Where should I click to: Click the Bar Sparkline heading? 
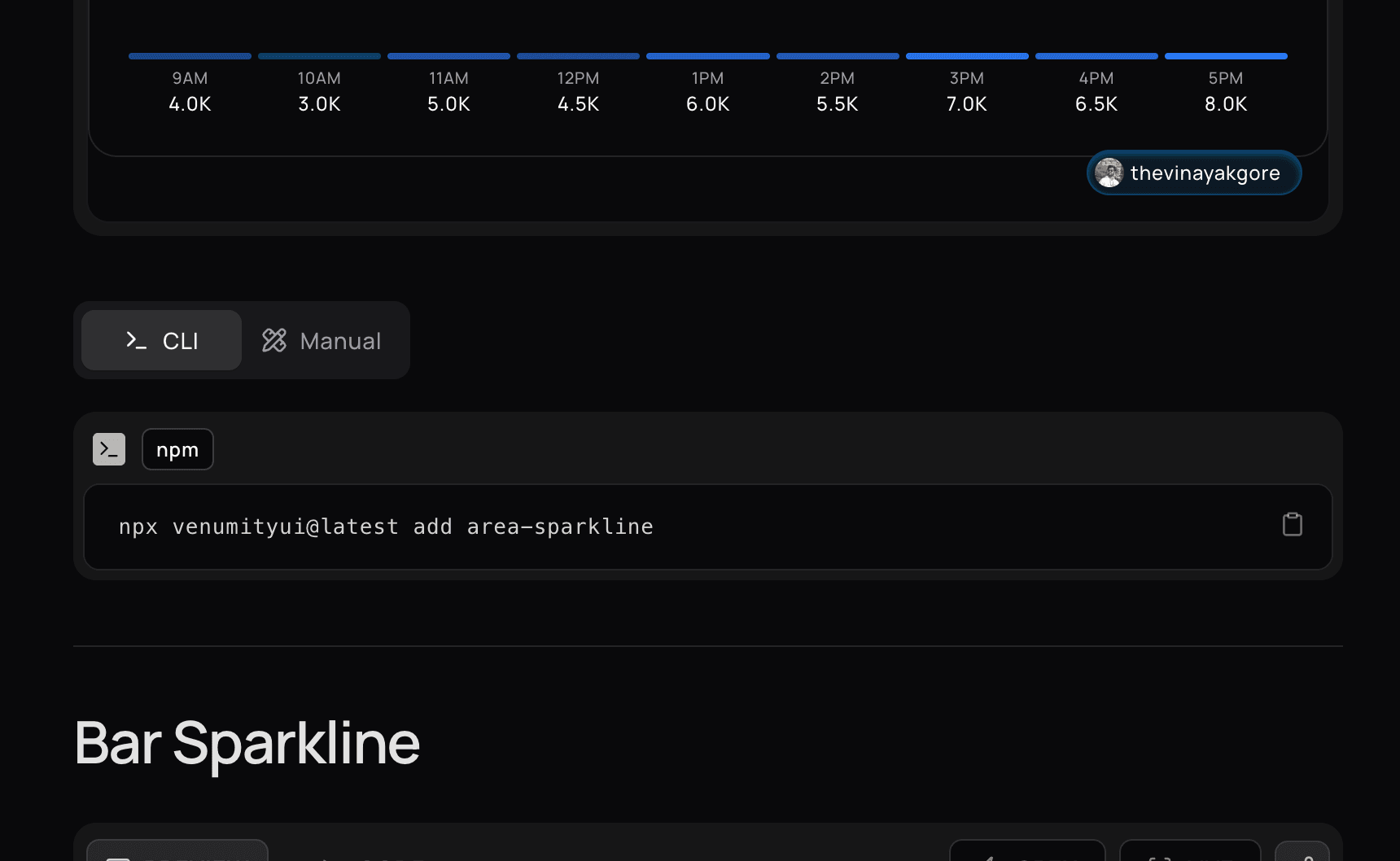pos(247,743)
